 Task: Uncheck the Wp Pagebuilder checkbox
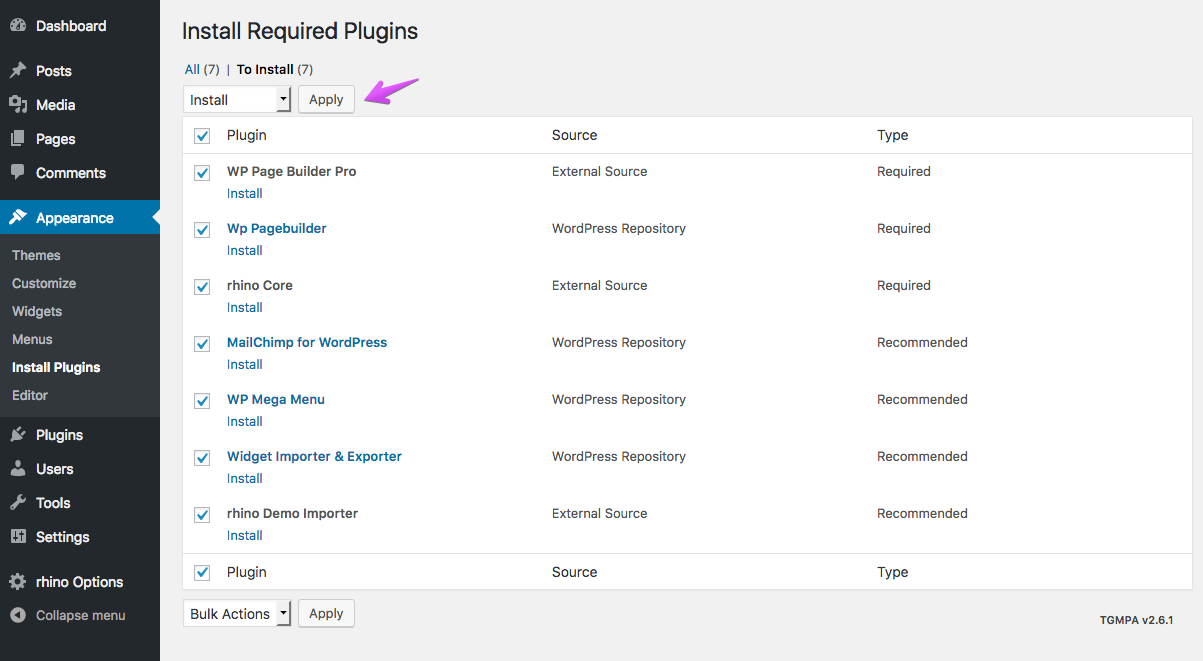[202, 230]
